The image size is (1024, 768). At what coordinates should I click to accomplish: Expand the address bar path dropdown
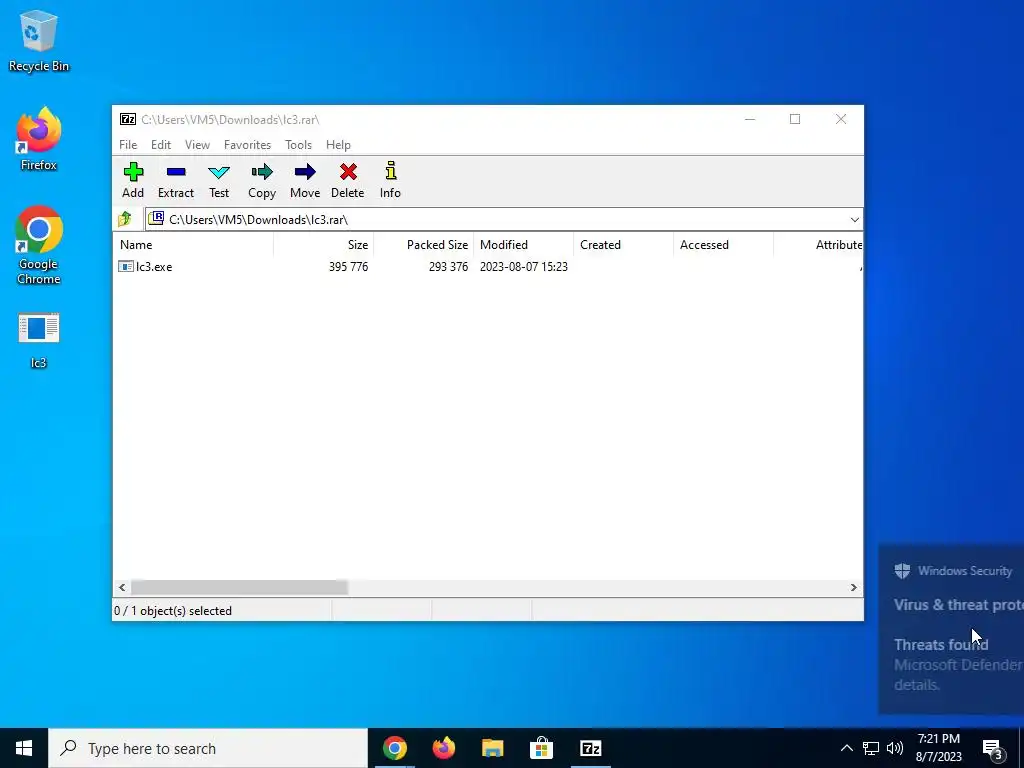[x=854, y=219]
